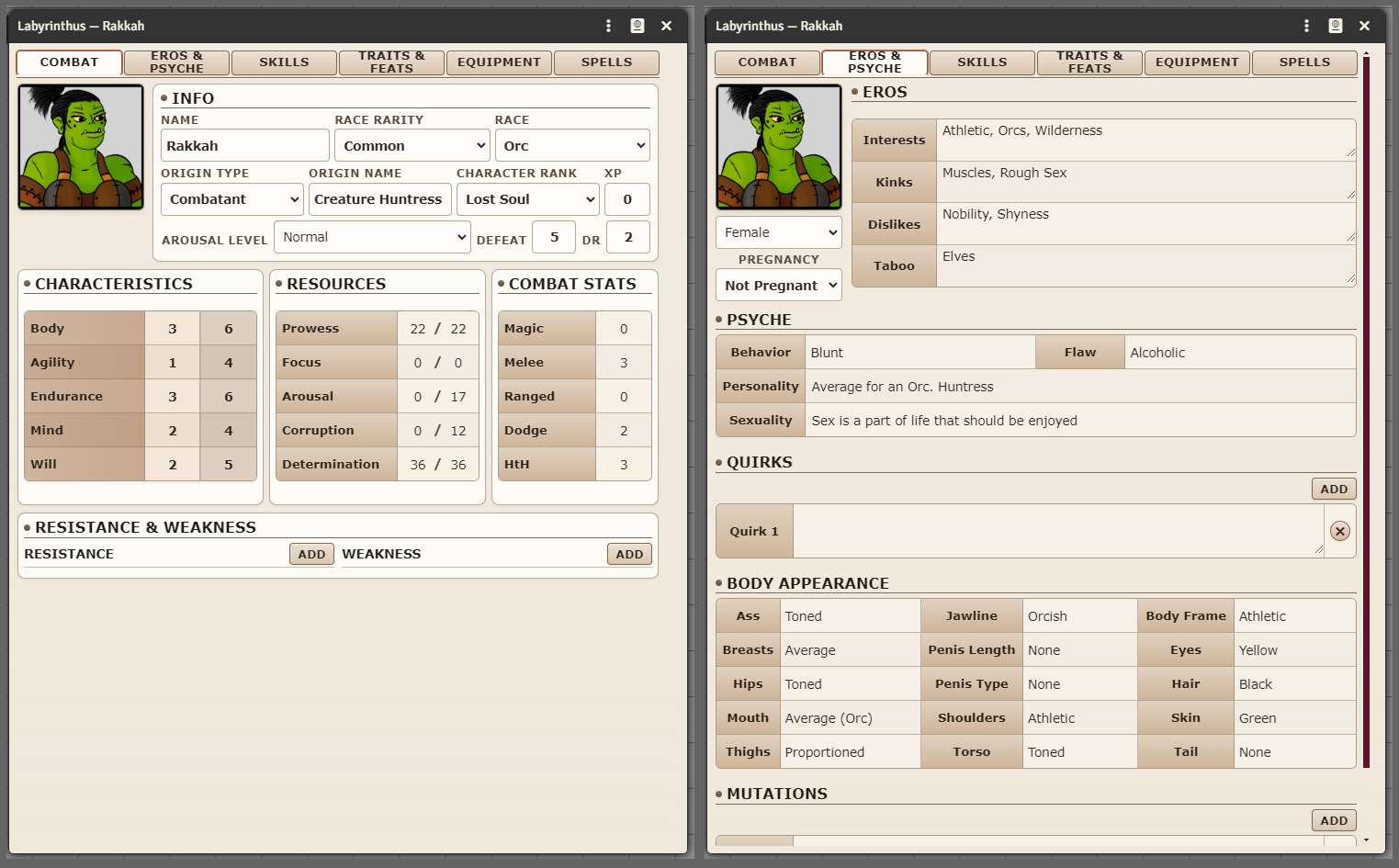Click the Mind characteristic label
The width and height of the screenshot is (1399, 868).
(85, 431)
